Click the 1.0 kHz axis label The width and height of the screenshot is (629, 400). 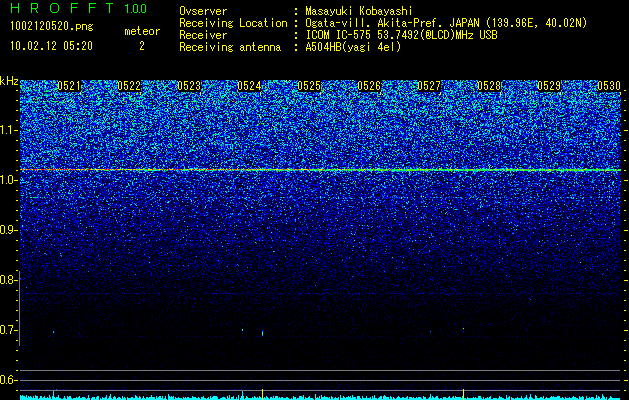[x=8, y=180]
